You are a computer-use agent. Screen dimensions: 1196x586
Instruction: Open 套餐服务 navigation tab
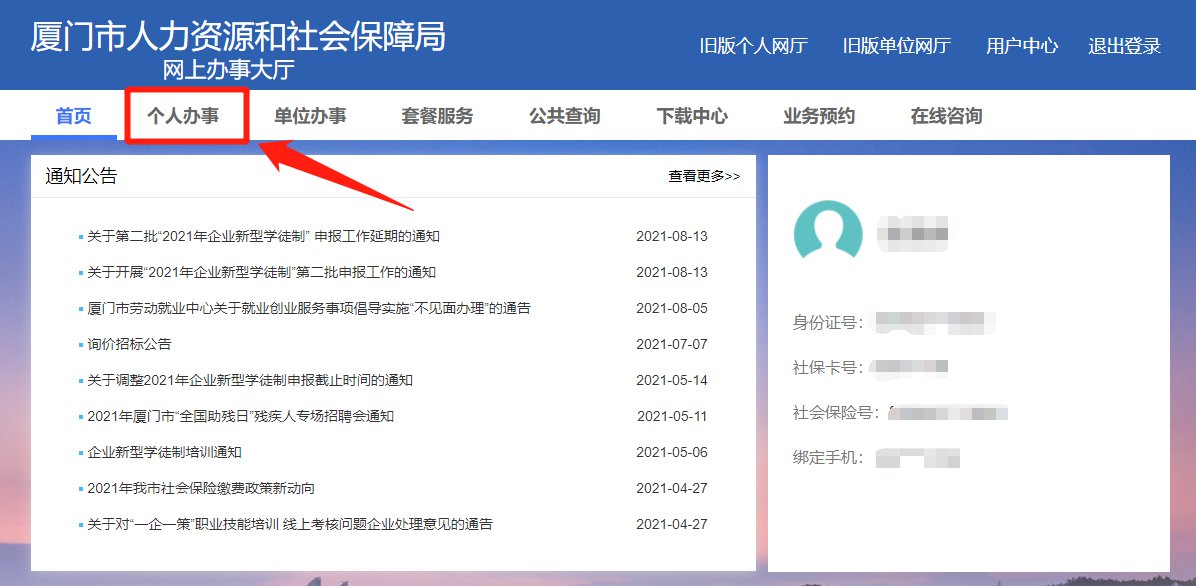pyautogui.click(x=437, y=116)
